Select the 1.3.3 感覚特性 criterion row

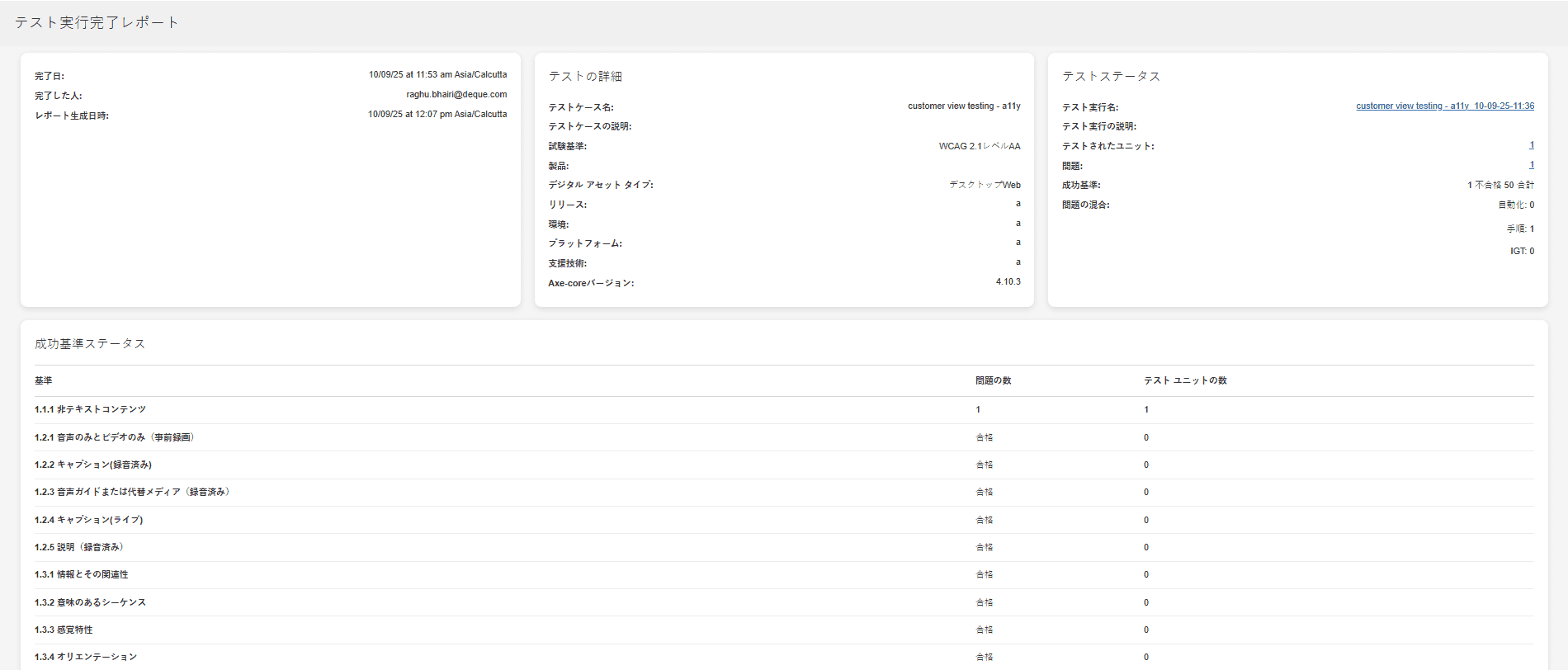click(x=64, y=630)
